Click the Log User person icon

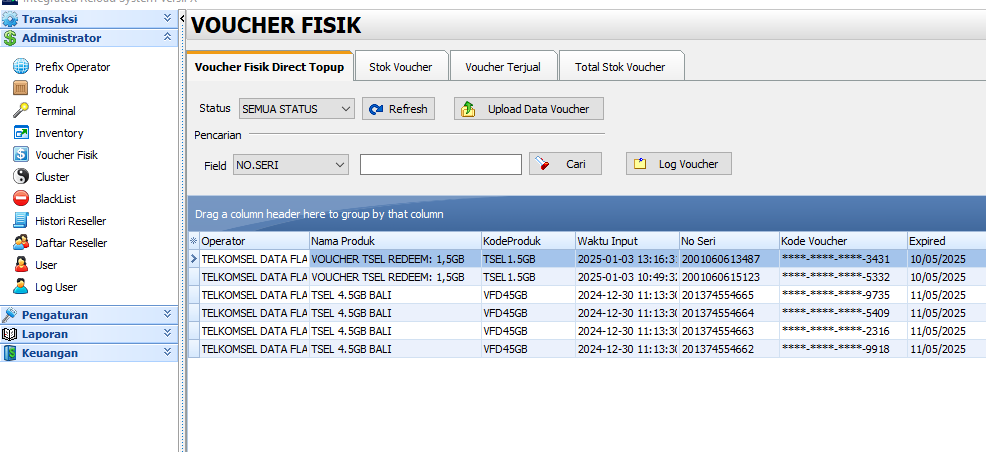pyautogui.click(x=21, y=287)
